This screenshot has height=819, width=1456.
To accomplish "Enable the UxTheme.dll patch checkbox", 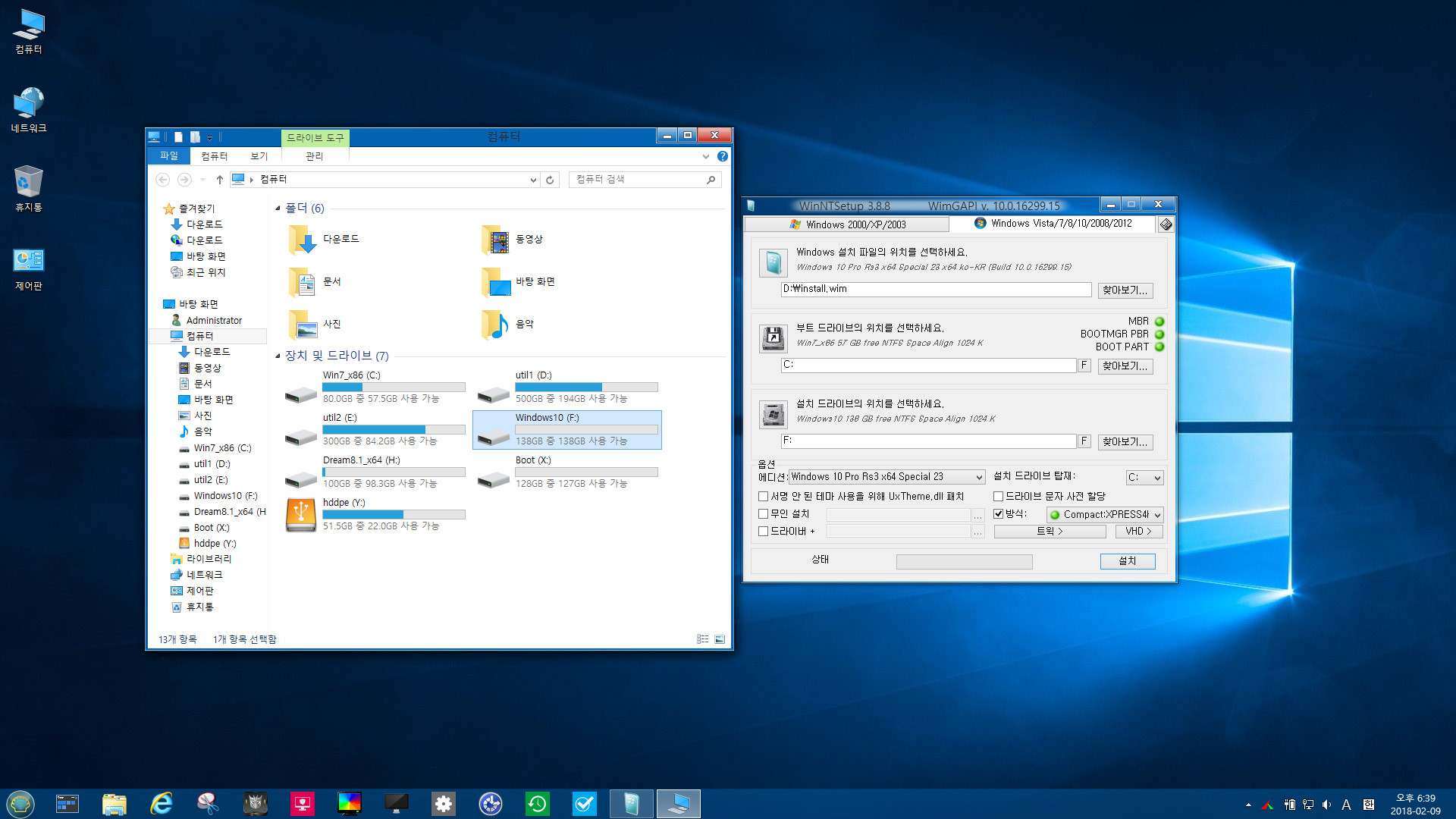I will coord(764,497).
